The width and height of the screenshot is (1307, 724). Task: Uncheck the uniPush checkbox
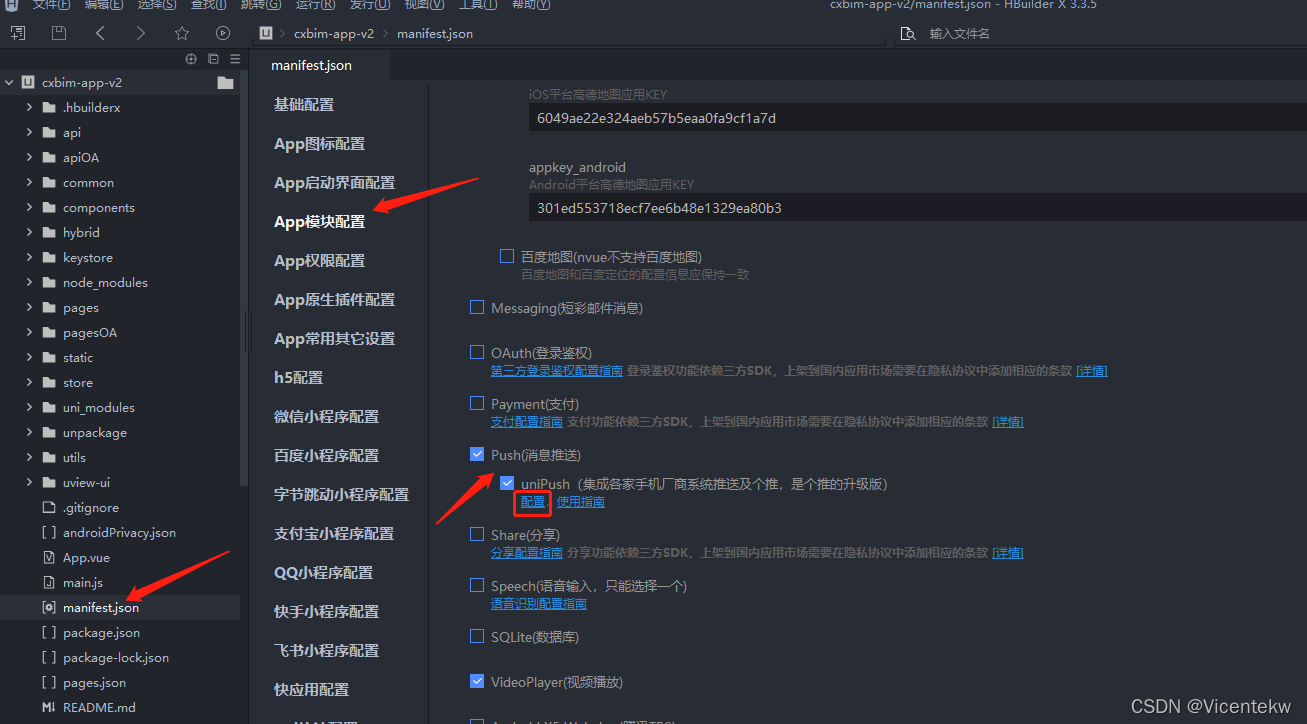click(507, 483)
